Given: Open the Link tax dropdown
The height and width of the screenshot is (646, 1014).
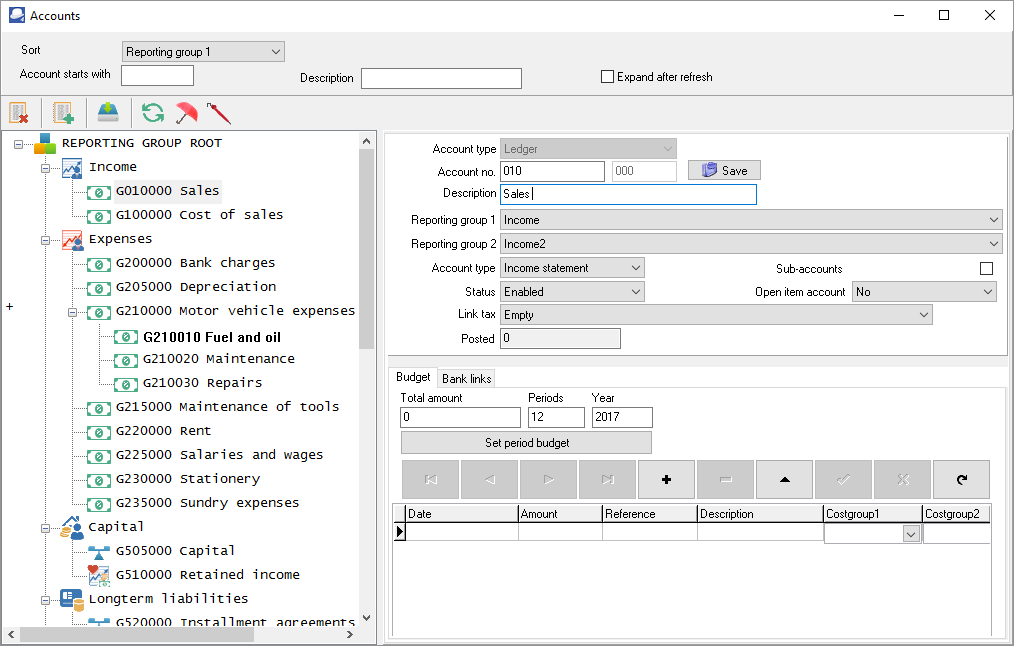Looking at the screenshot, I should pyautogui.click(x=716, y=315).
